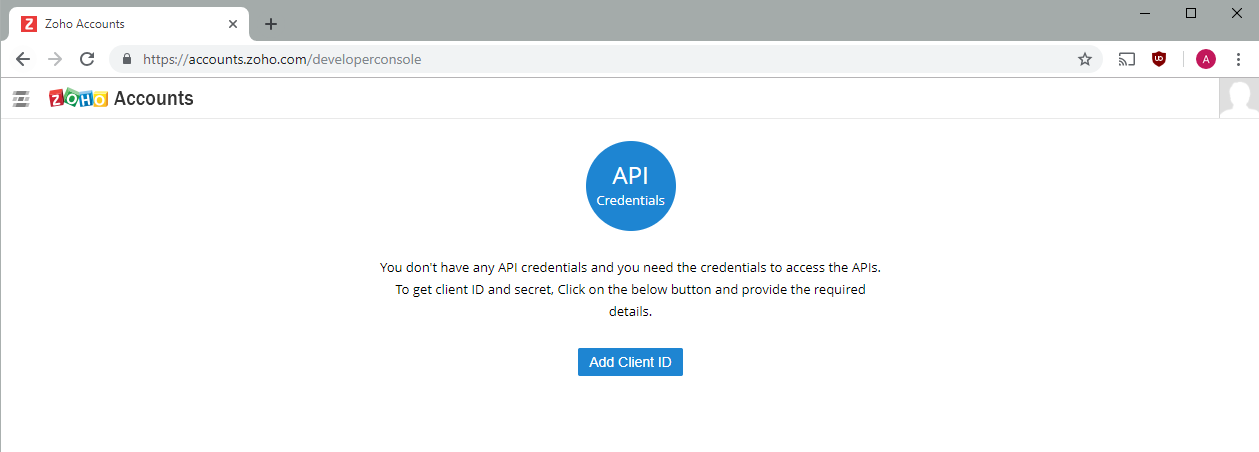Focus the address bar URL field
Screen dimensions: 1259x452
[x=600, y=59]
